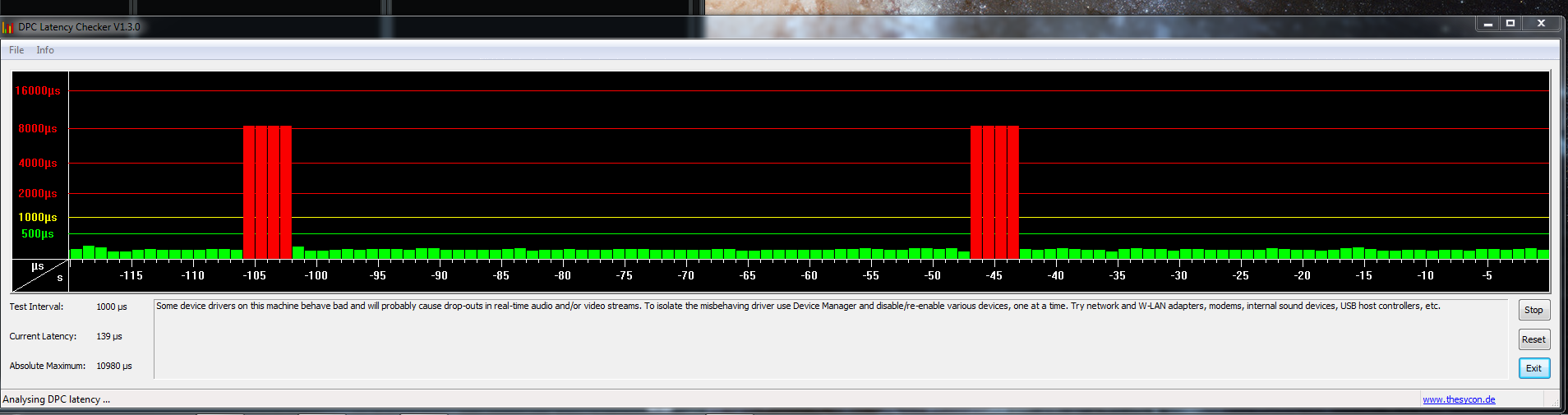
Task: Click the Stop button
Action: 1533,310
